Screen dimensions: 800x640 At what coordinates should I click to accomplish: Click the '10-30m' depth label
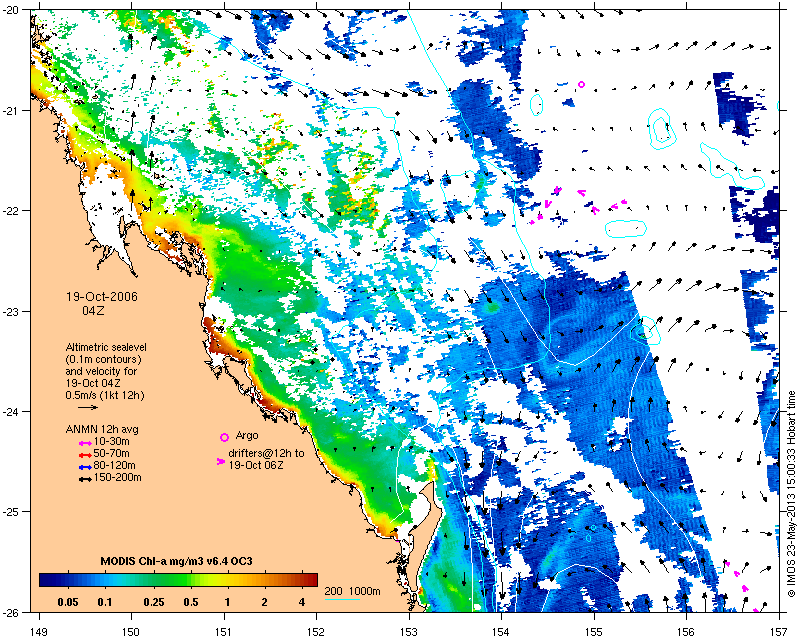[112, 441]
